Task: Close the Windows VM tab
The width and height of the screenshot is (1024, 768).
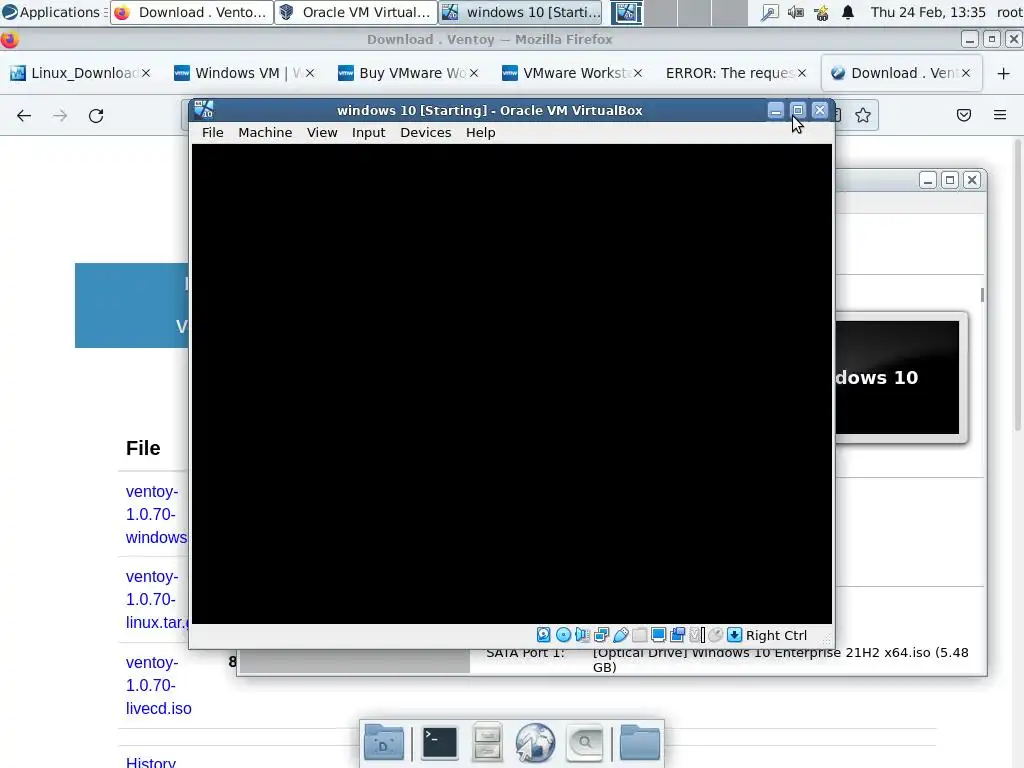Action: coord(310,73)
